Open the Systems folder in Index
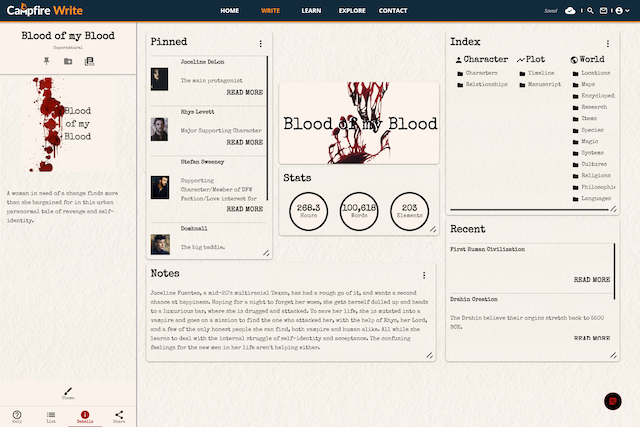The width and height of the screenshot is (640, 427). [x=588, y=153]
